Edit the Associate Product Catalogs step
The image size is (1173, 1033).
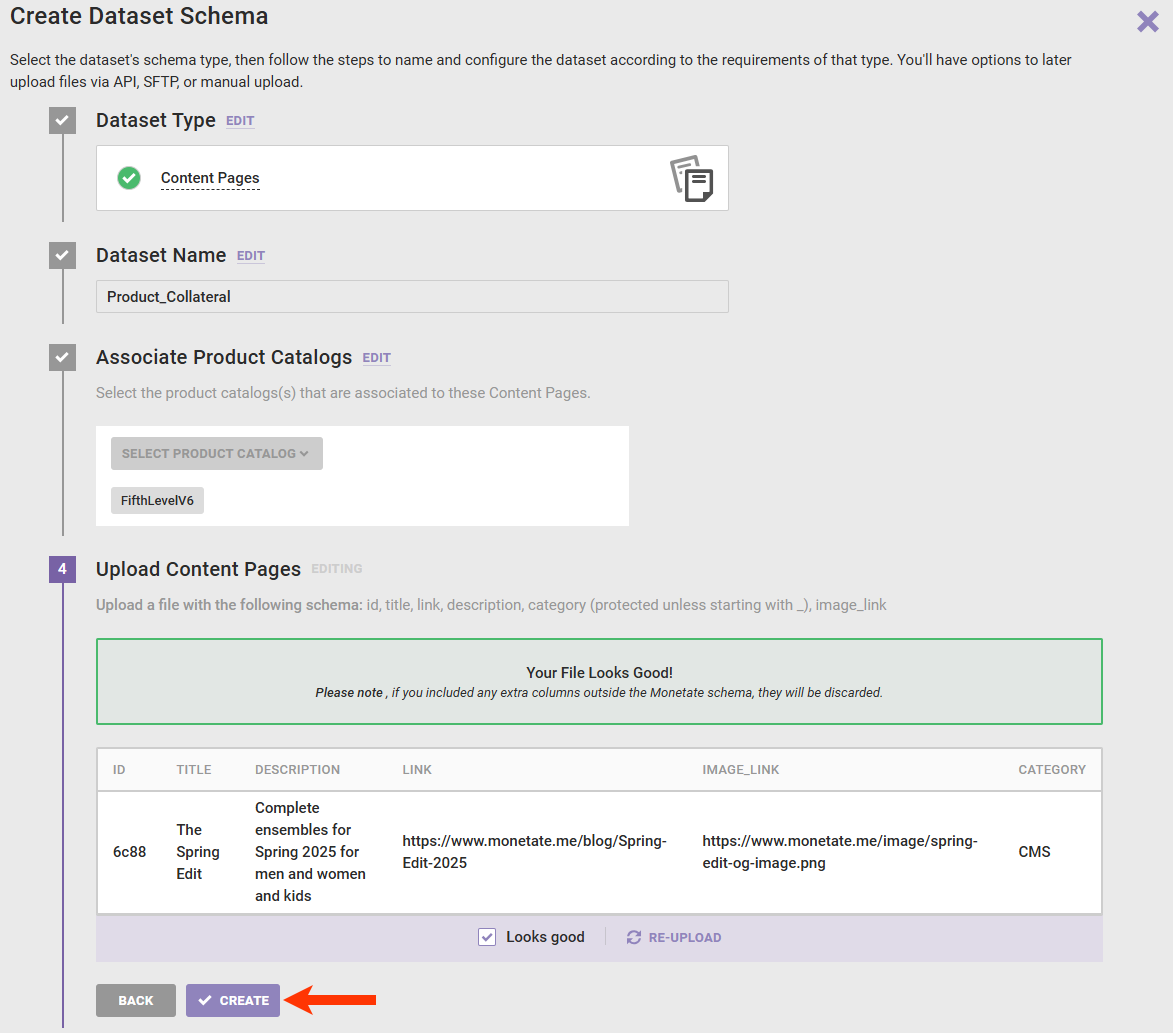point(377,358)
